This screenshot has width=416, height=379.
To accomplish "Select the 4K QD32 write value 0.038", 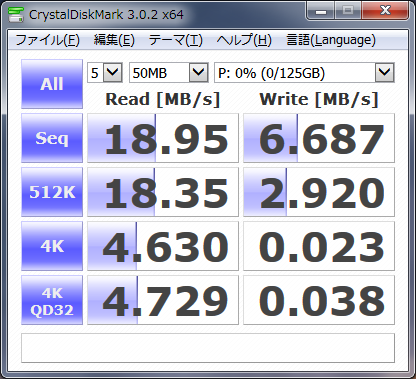I will pyautogui.click(x=319, y=300).
